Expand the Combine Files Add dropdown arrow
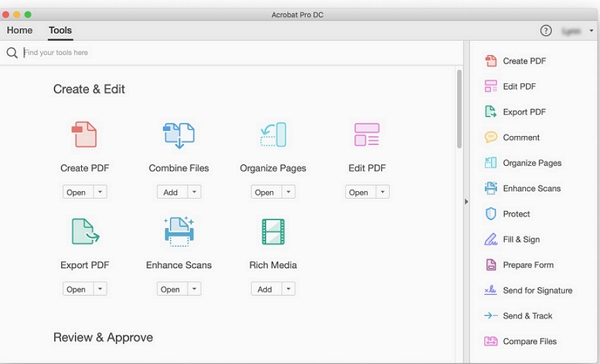 [194, 192]
